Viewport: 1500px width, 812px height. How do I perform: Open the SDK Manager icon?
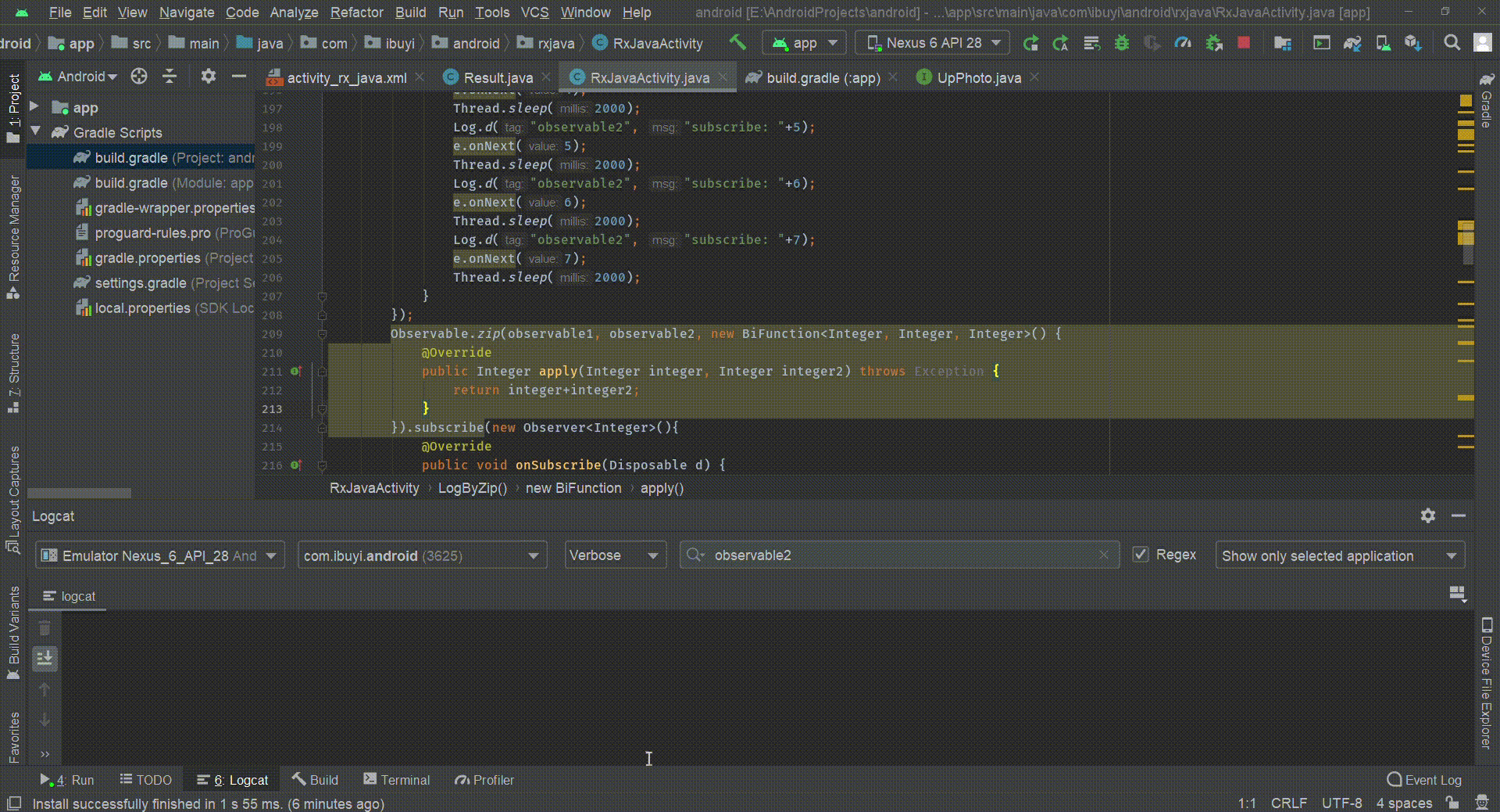pyautogui.click(x=1413, y=43)
